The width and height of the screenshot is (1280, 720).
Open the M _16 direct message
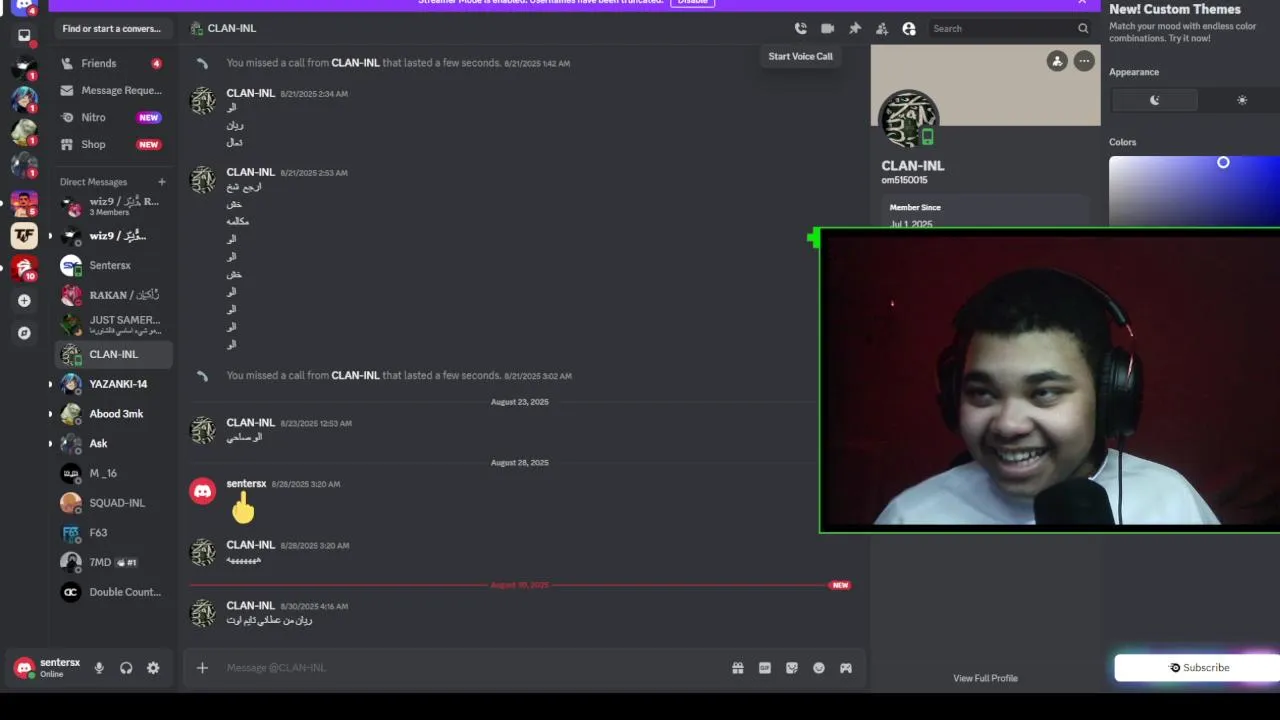[x=113, y=473]
